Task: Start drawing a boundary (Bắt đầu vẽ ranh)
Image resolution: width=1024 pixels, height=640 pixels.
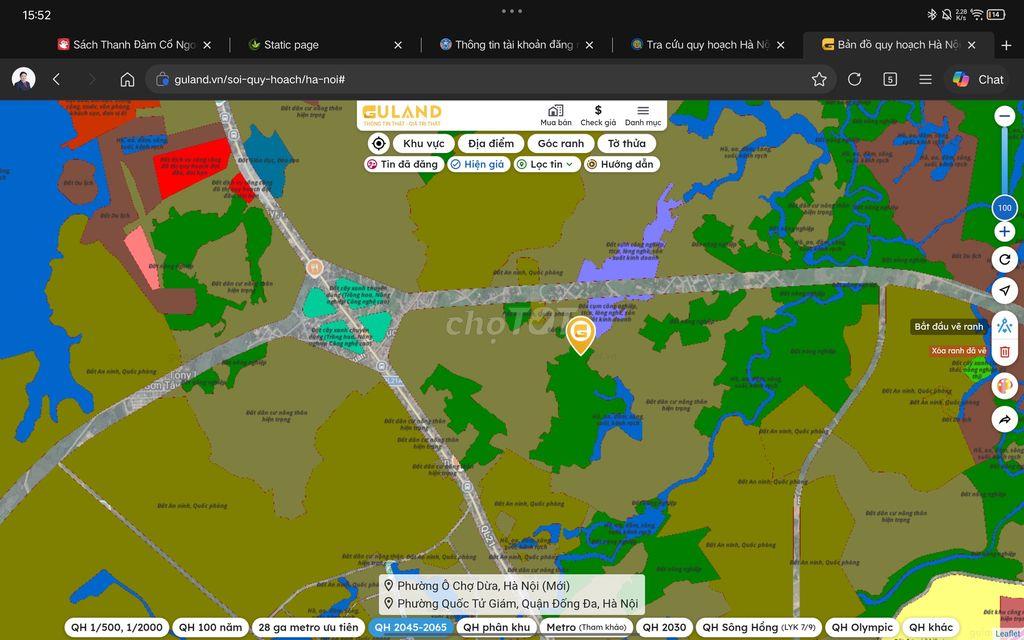Action: click(x=1004, y=325)
